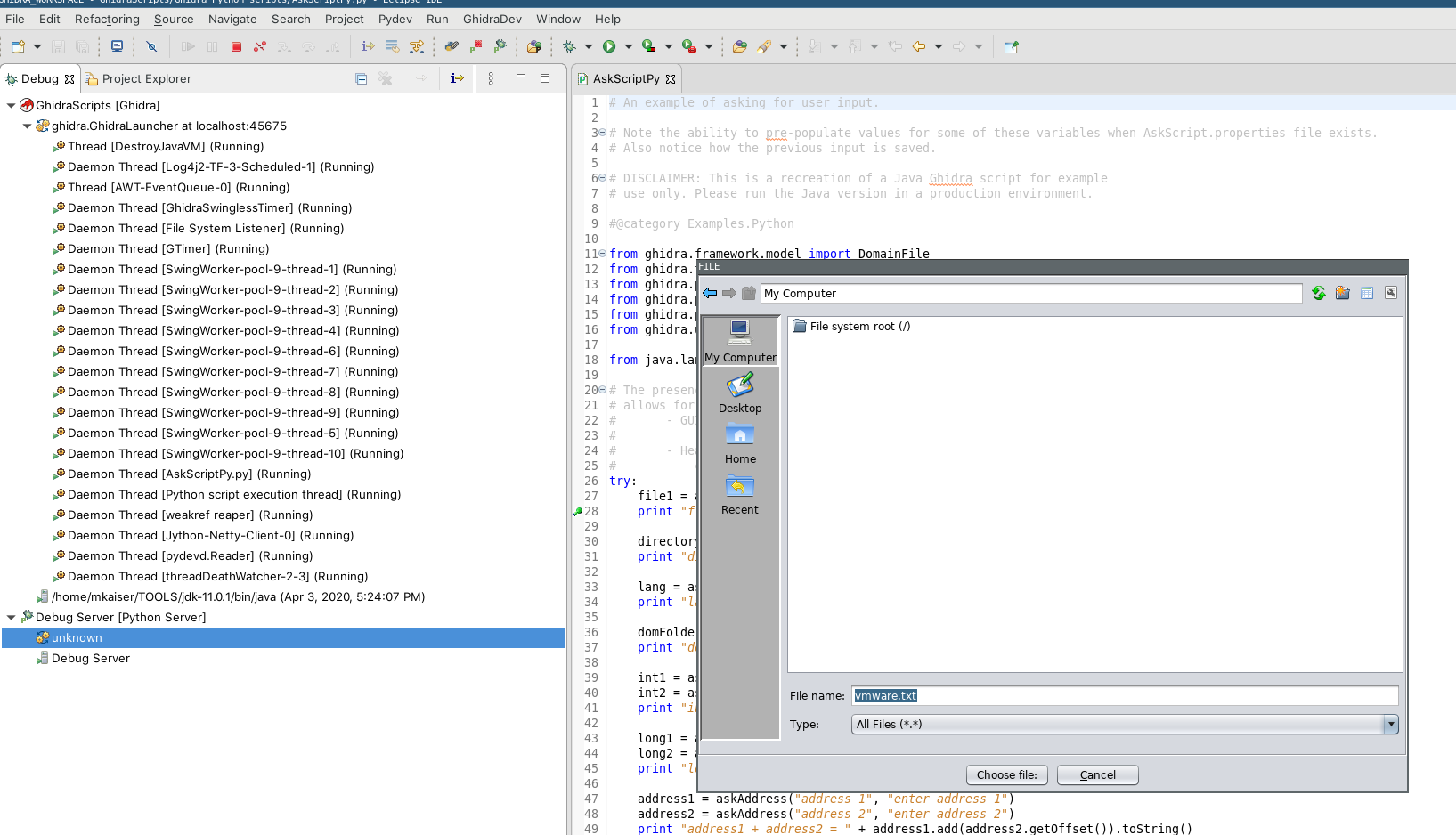Toggle details view in the file chooser

tap(1367, 292)
